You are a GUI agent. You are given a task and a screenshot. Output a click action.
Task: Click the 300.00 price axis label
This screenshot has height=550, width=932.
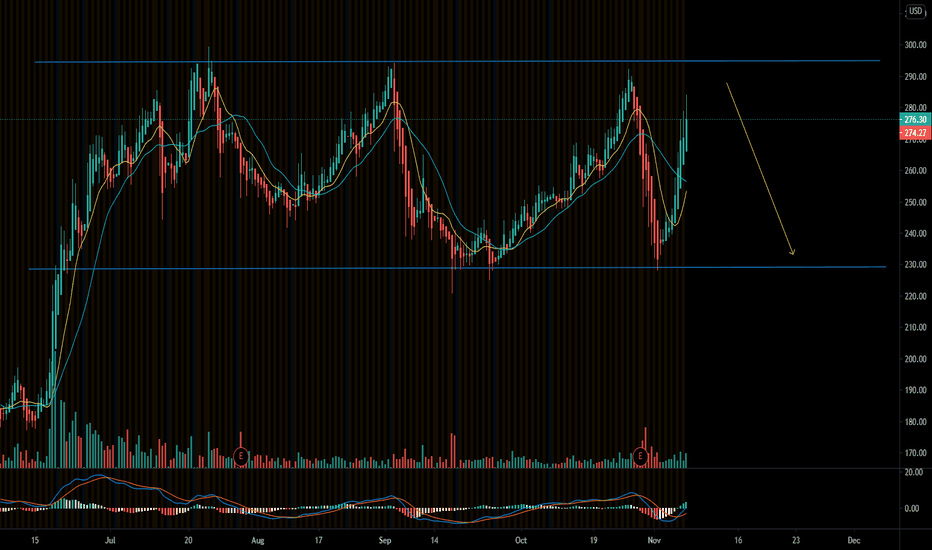coord(915,45)
